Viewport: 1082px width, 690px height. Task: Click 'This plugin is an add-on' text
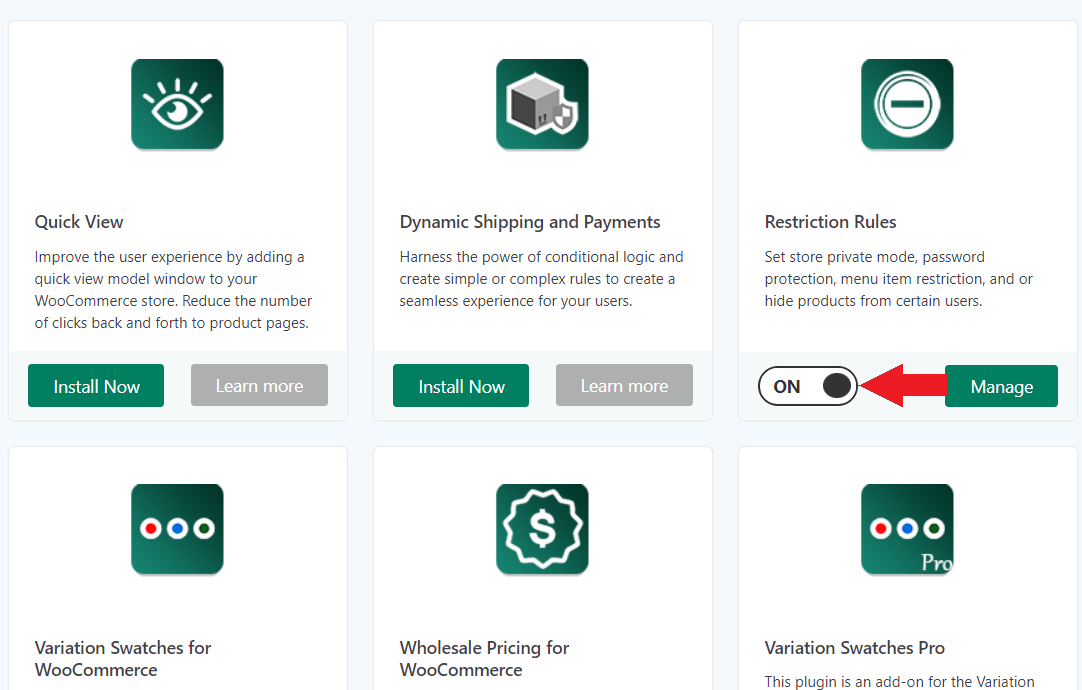click(x=899, y=682)
